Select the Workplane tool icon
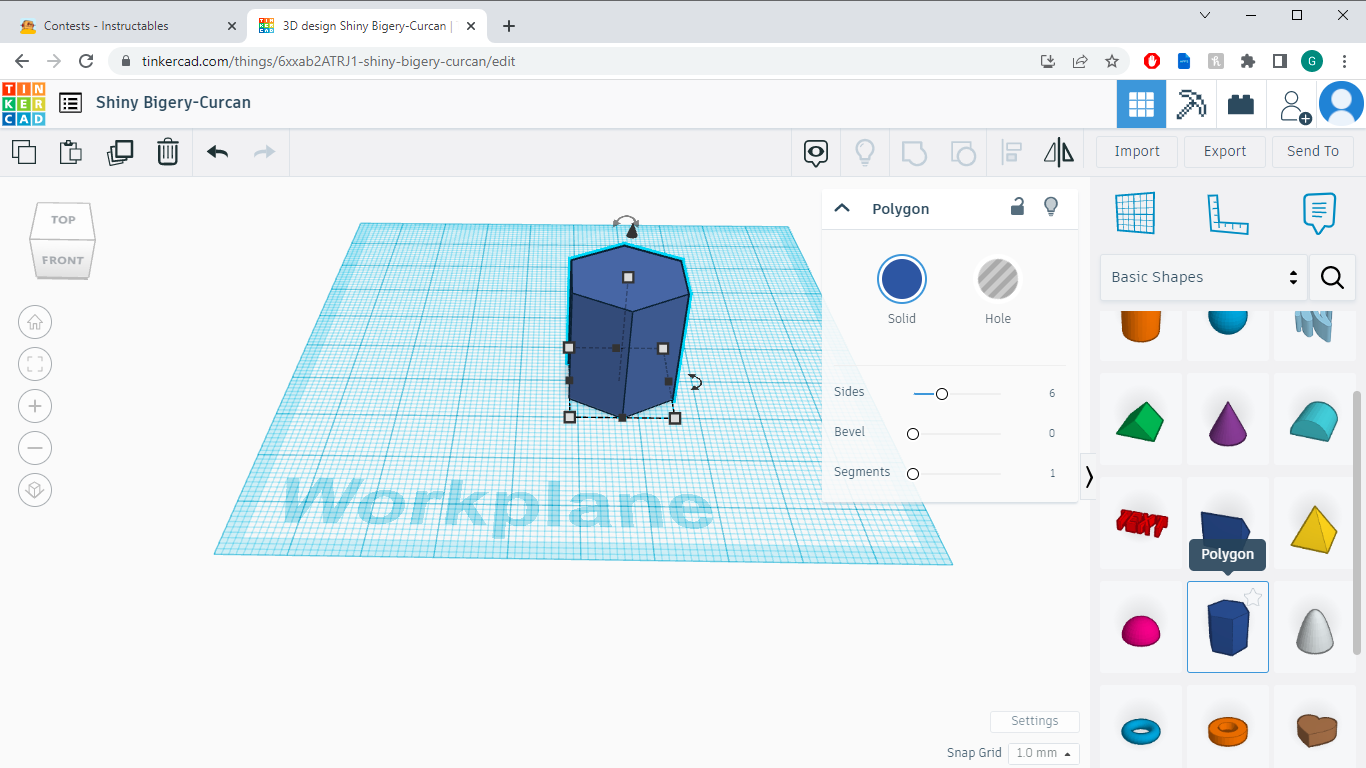 tap(1135, 213)
